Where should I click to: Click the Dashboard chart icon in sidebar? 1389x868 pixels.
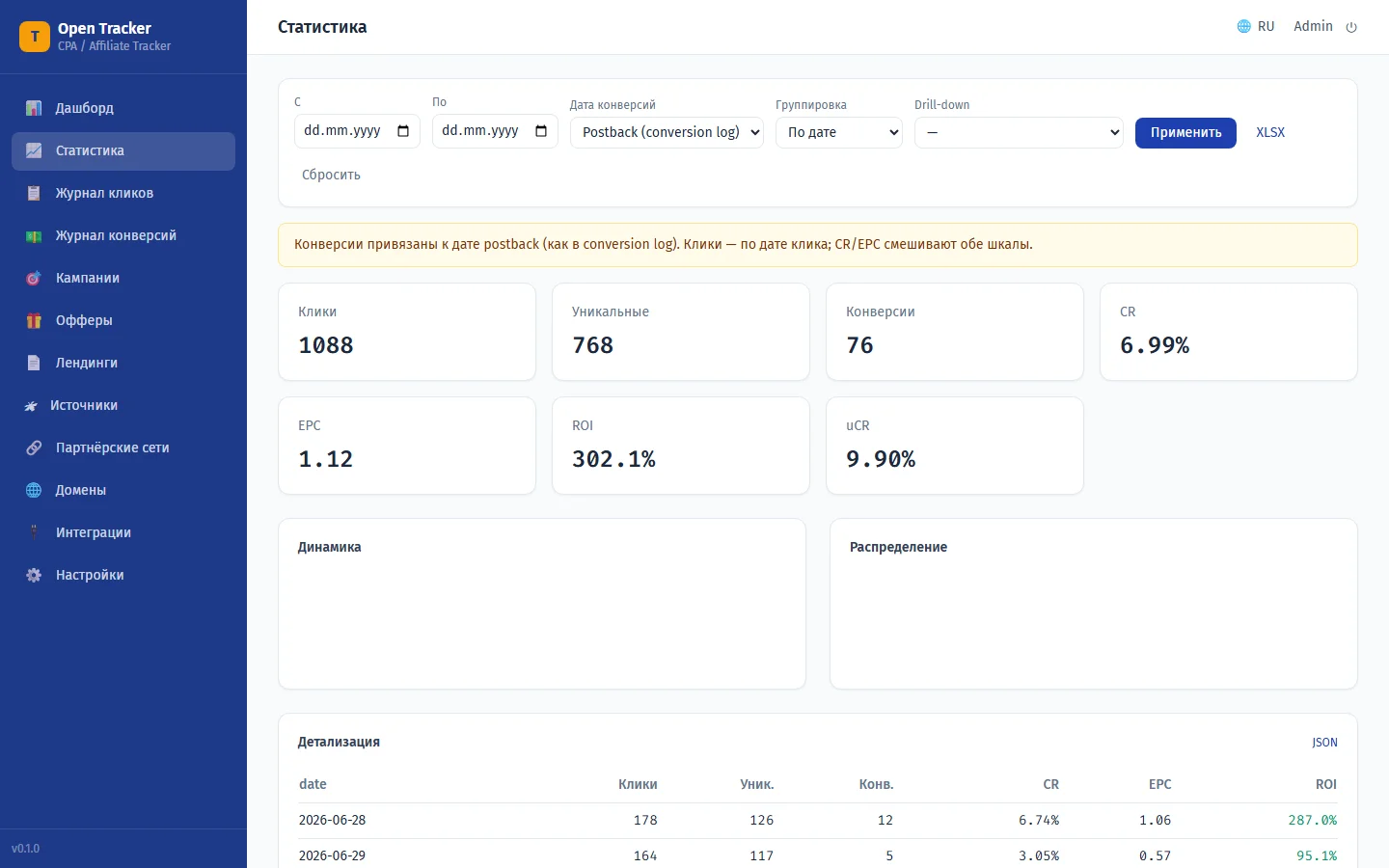tap(34, 108)
